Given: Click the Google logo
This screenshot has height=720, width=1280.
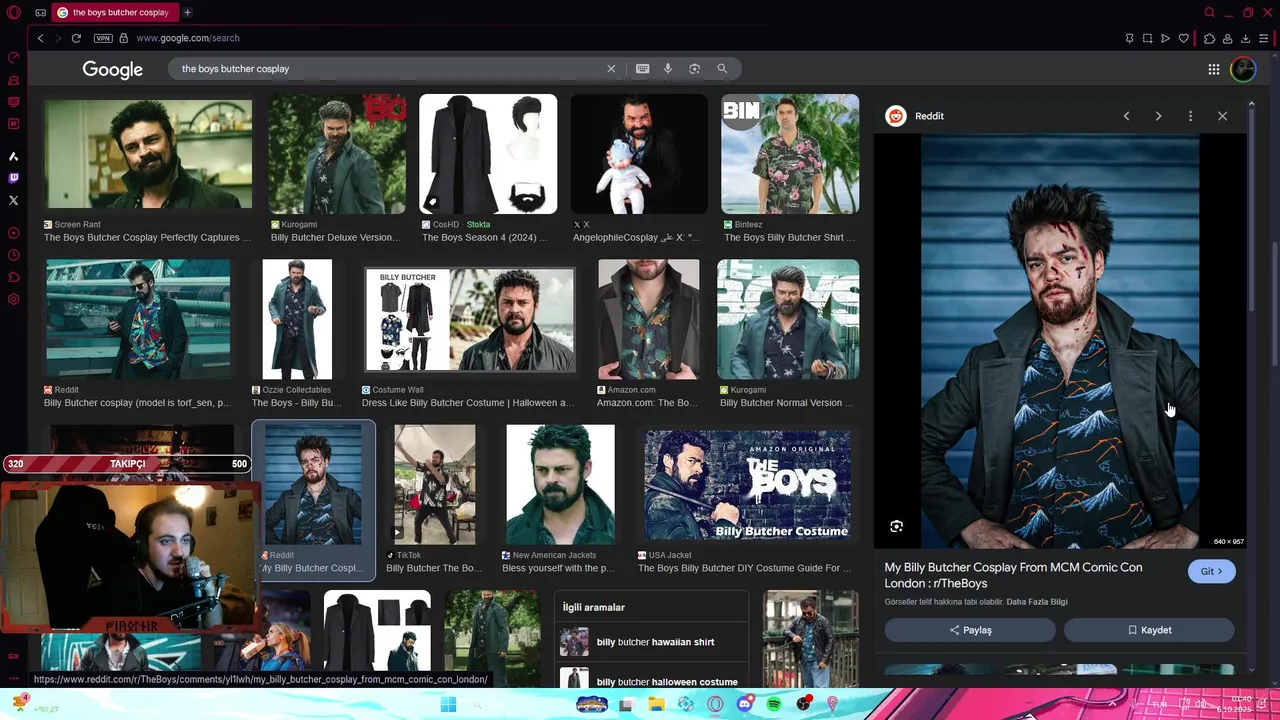Looking at the screenshot, I should (x=113, y=69).
